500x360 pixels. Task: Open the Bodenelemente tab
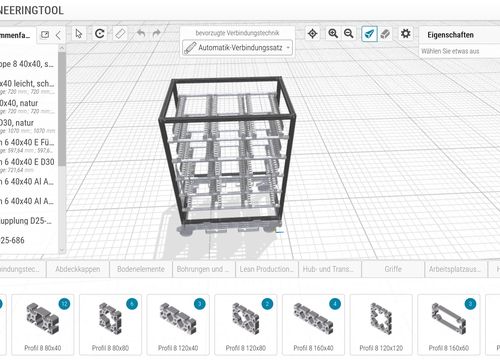click(x=141, y=269)
